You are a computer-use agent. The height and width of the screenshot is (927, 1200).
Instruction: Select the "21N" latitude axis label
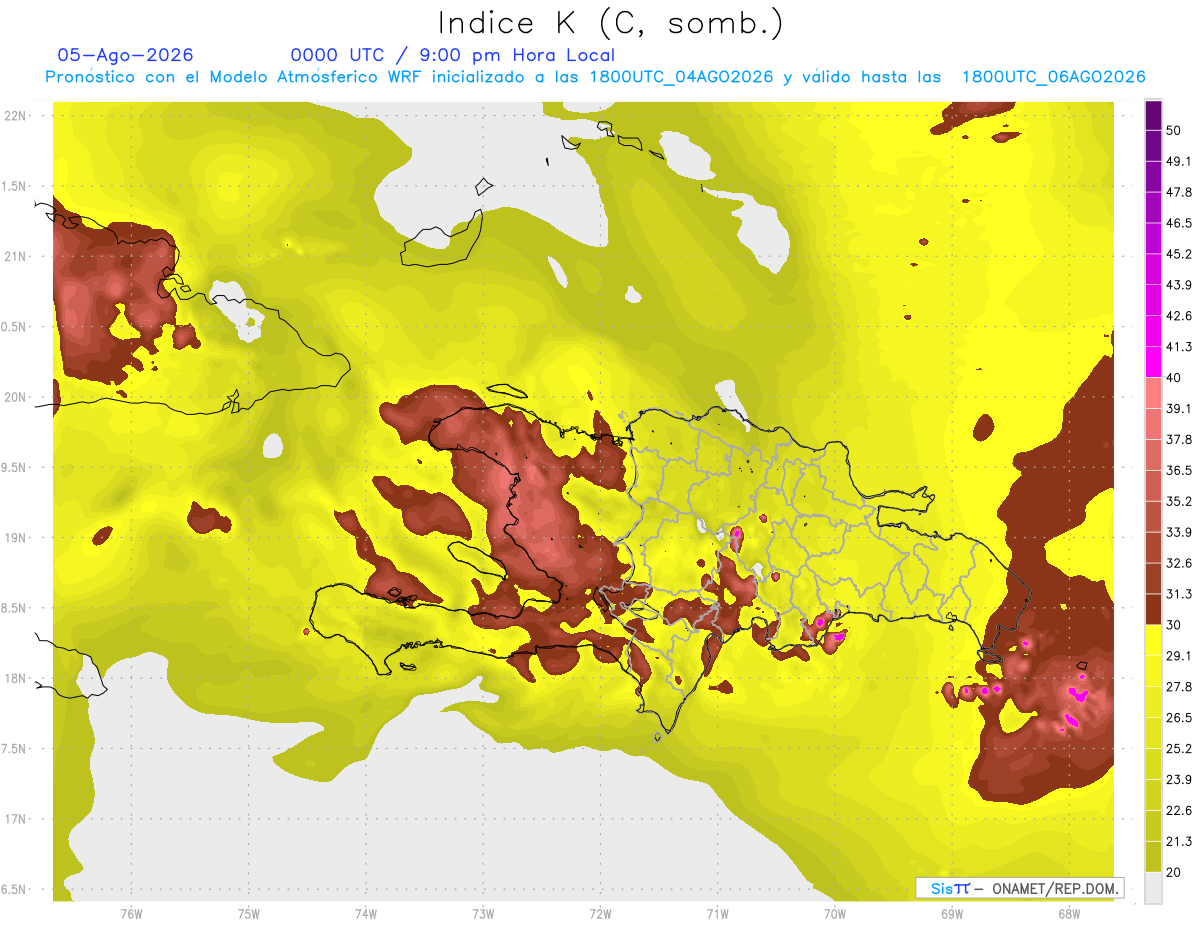[15, 257]
